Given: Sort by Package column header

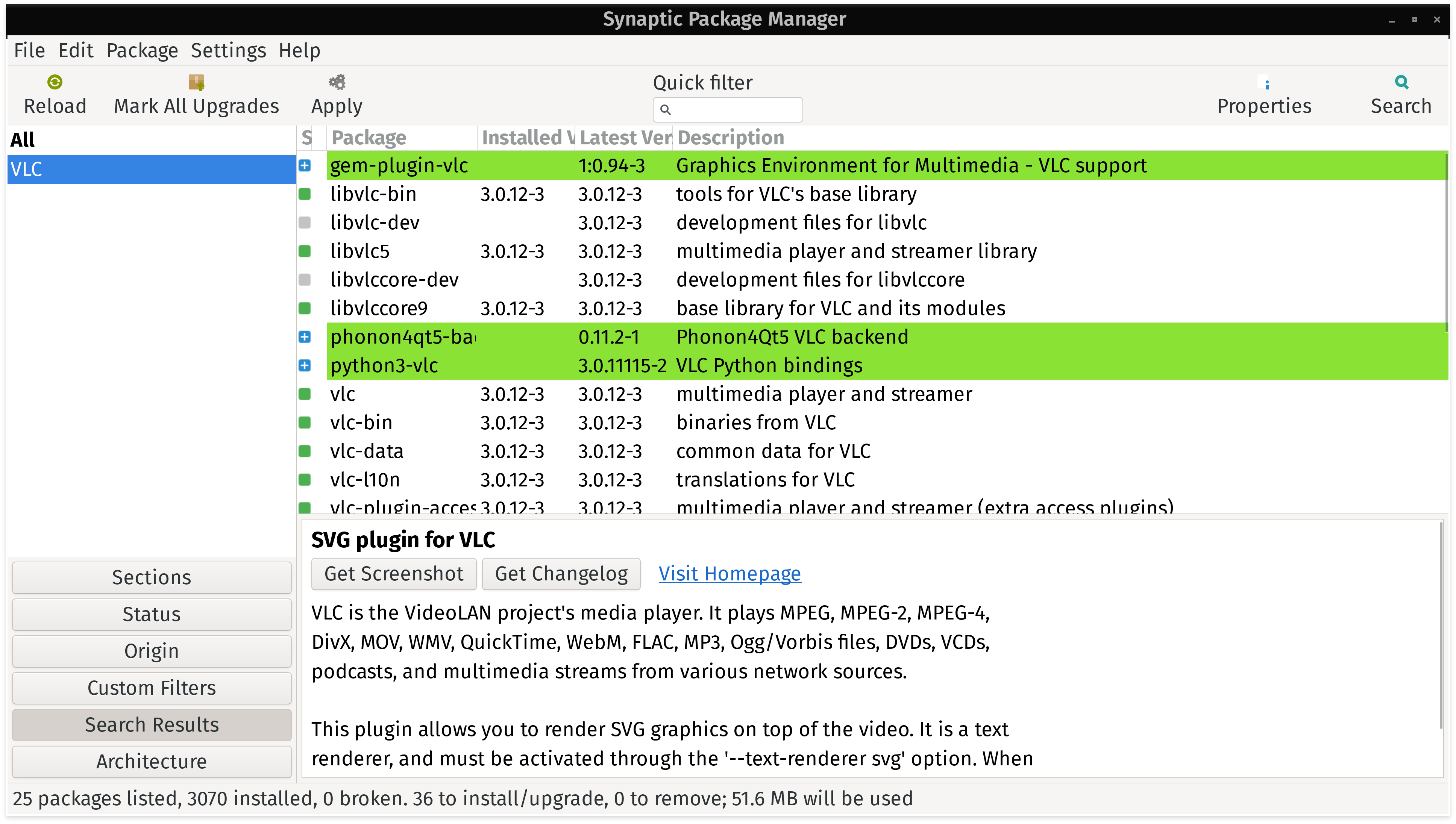Looking at the screenshot, I should point(402,138).
